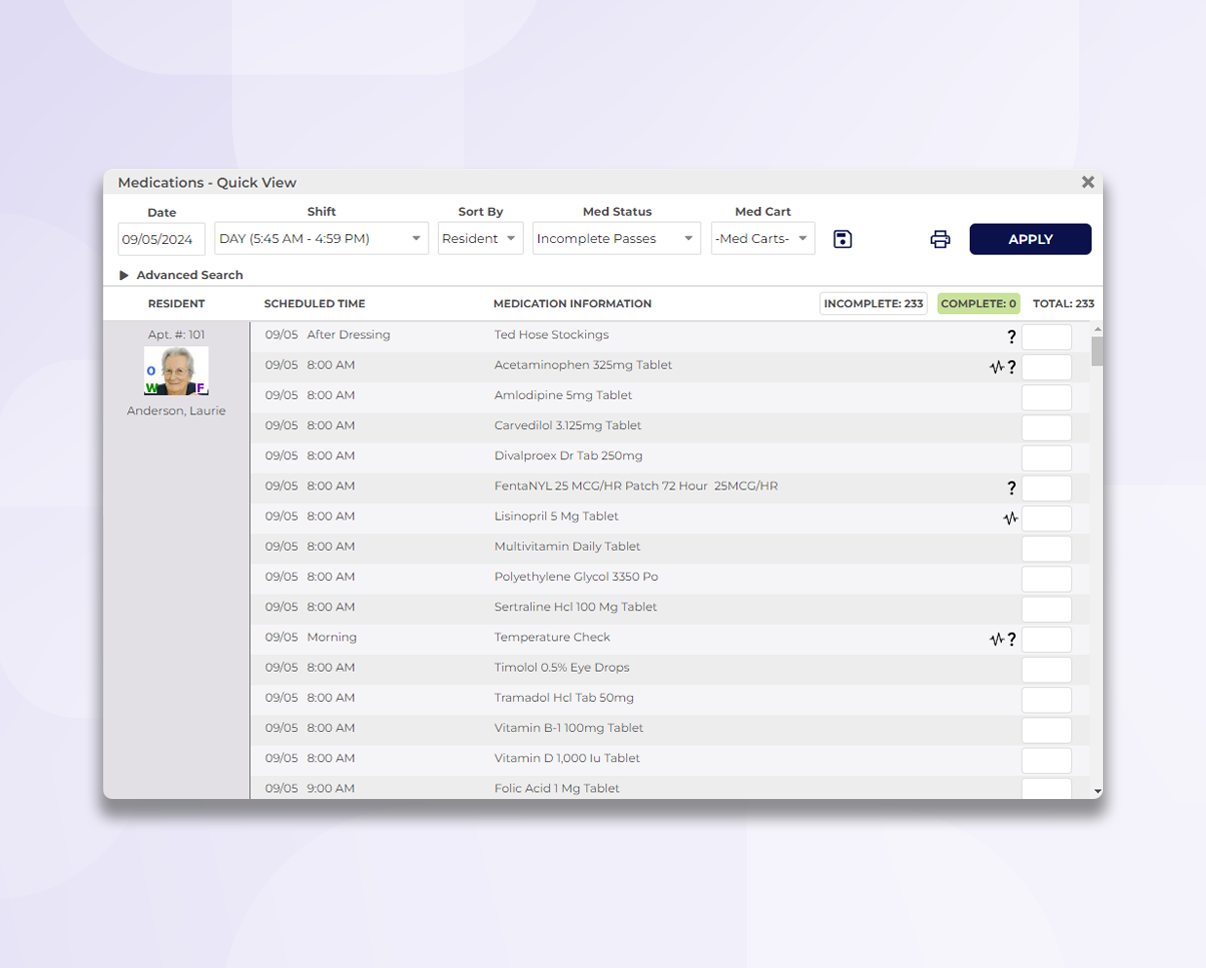This screenshot has width=1206, height=968.
Task: Click the vitals waveform icon on the Acetaminophen row
Action: pyautogui.click(x=997, y=369)
